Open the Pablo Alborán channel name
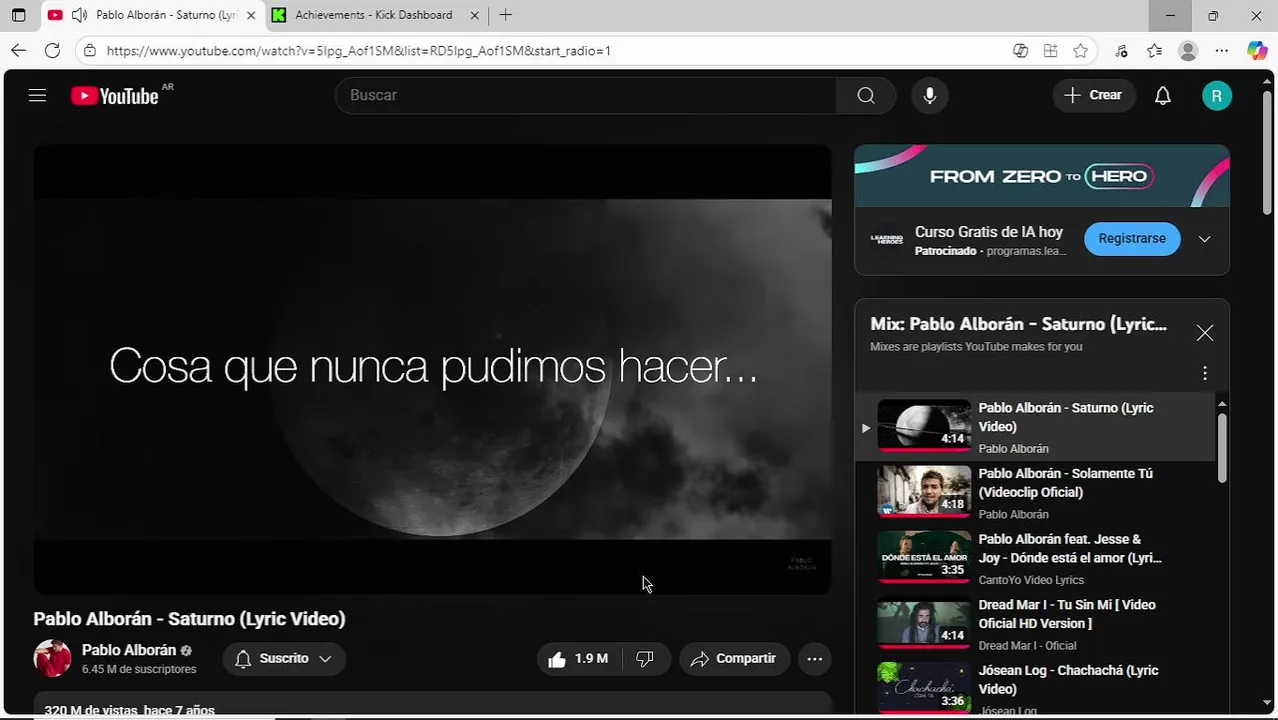1278x720 pixels. (129, 650)
